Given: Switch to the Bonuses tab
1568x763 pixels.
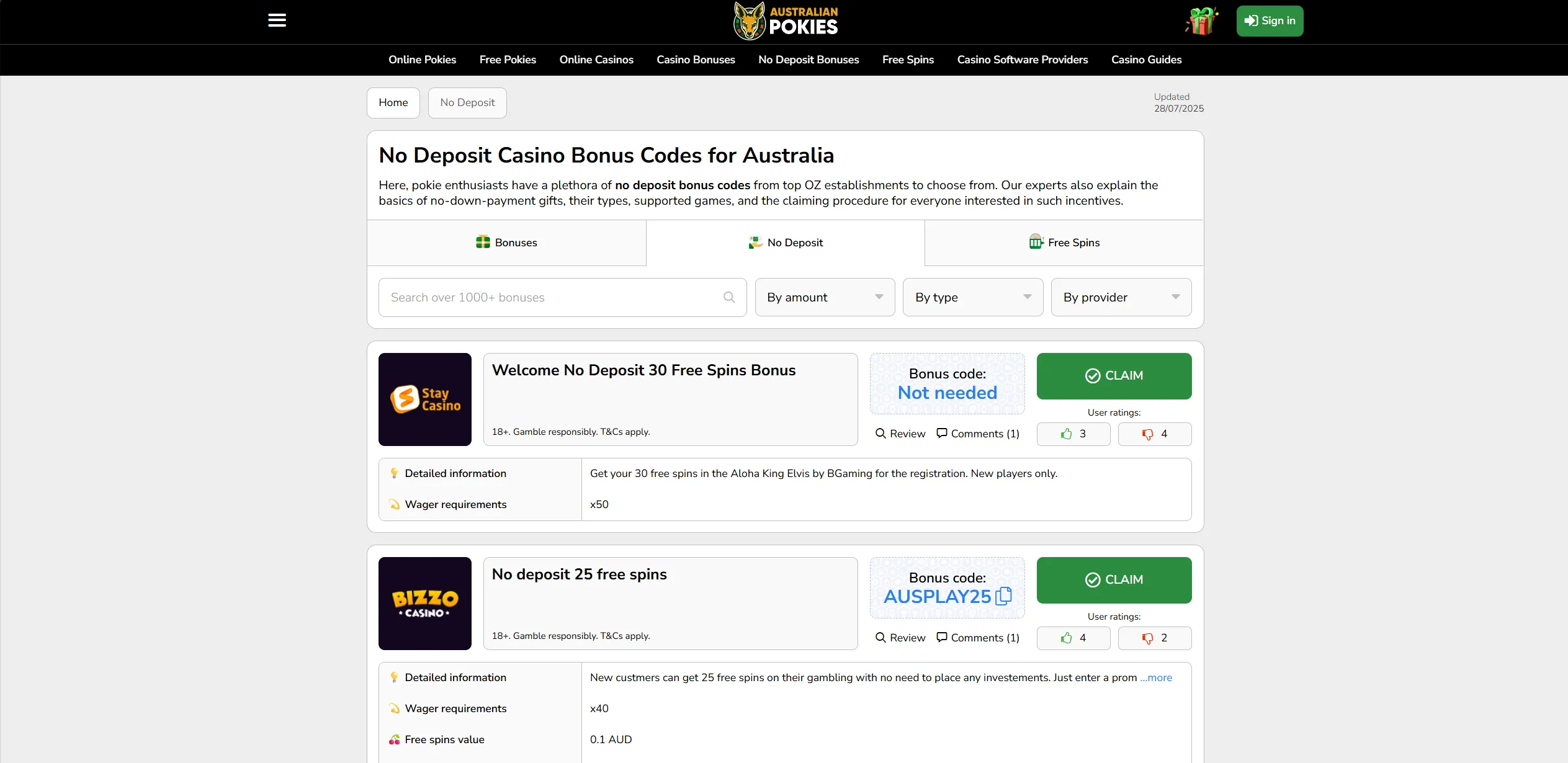Looking at the screenshot, I should 506,243.
